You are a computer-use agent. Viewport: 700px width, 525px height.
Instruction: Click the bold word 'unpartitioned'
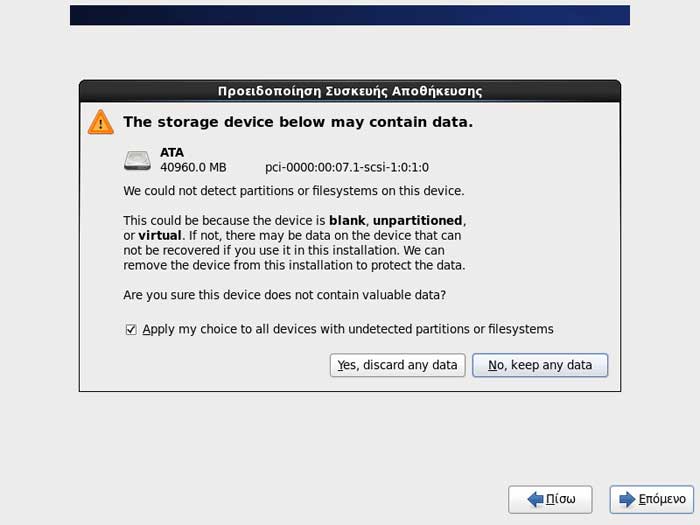point(417,221)
